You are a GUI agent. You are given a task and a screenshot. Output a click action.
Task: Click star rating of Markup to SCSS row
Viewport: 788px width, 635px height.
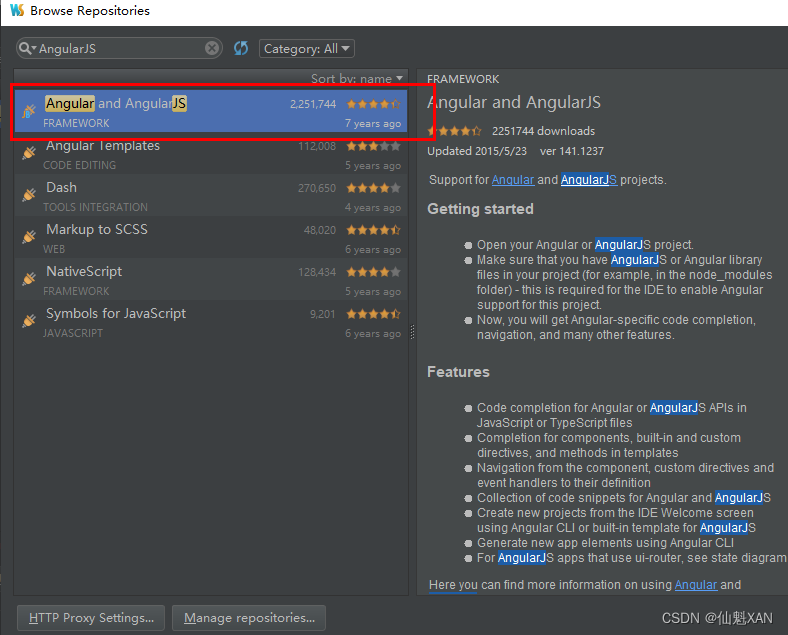(373, 230)
